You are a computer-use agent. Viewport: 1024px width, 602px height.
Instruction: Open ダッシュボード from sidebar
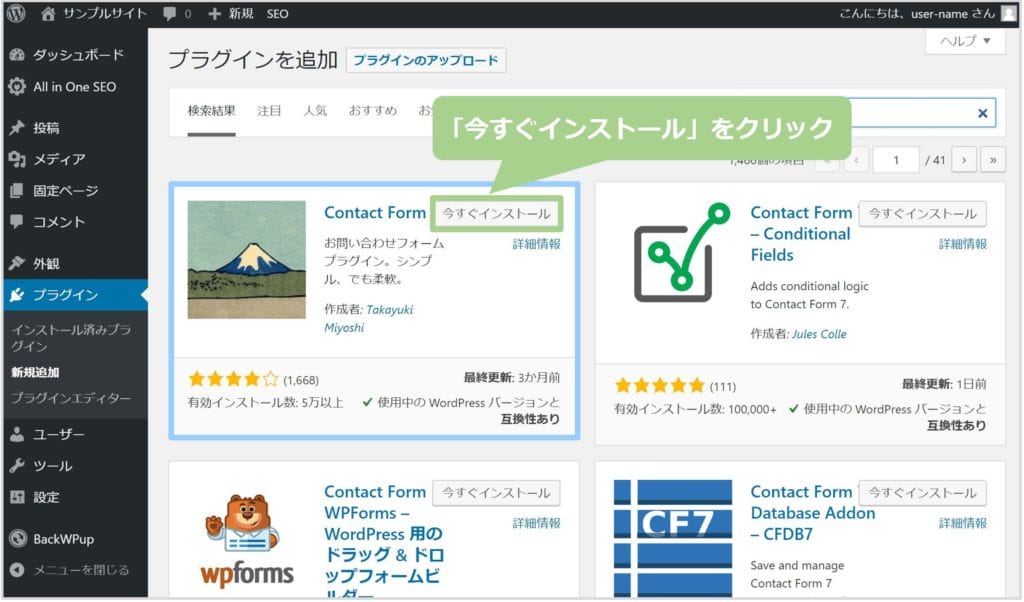[76, 55]
